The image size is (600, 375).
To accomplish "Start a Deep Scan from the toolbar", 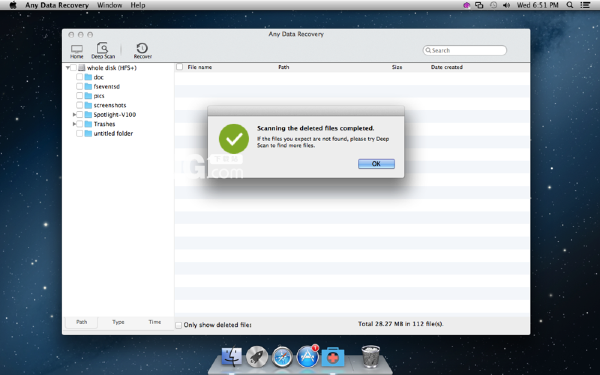I will [103, 51].
